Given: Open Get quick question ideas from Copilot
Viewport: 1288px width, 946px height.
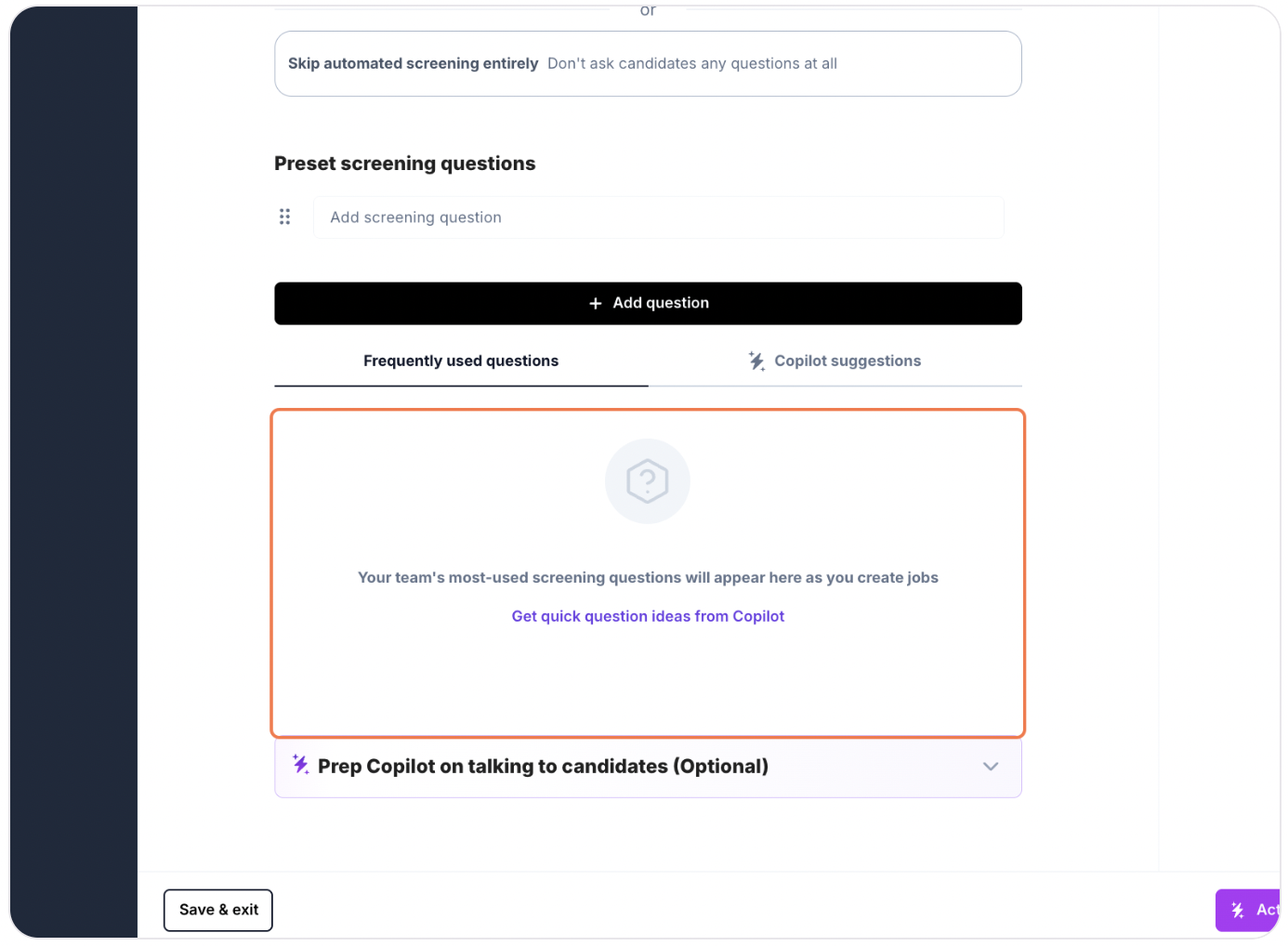Looking at the screenshot, I should click(x=648, y=616).
